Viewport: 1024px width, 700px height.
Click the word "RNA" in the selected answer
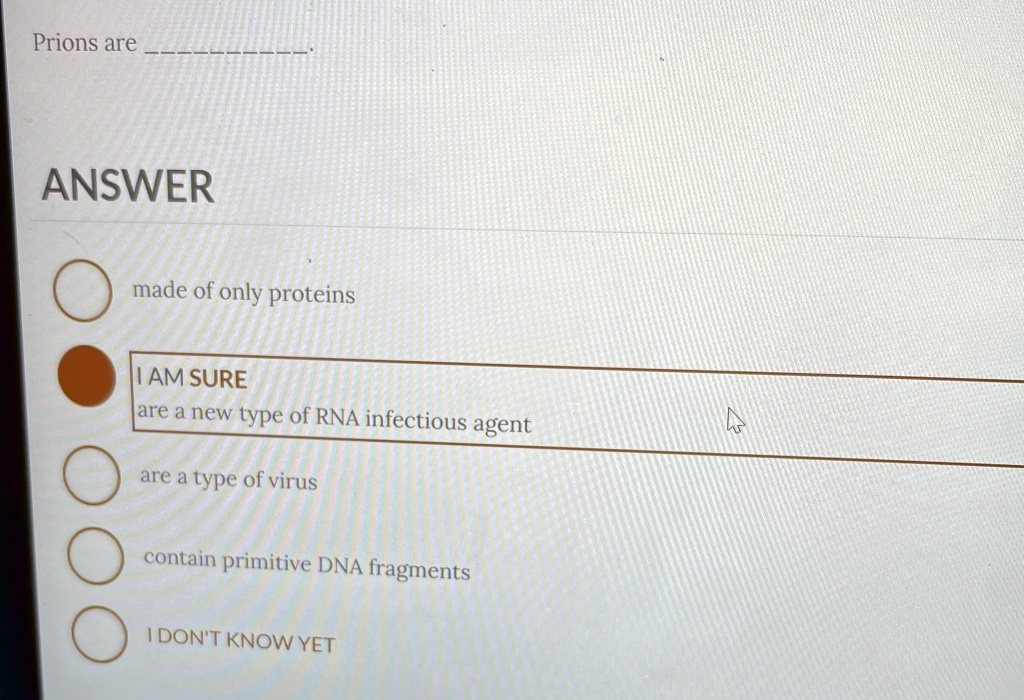pos(337,417)
